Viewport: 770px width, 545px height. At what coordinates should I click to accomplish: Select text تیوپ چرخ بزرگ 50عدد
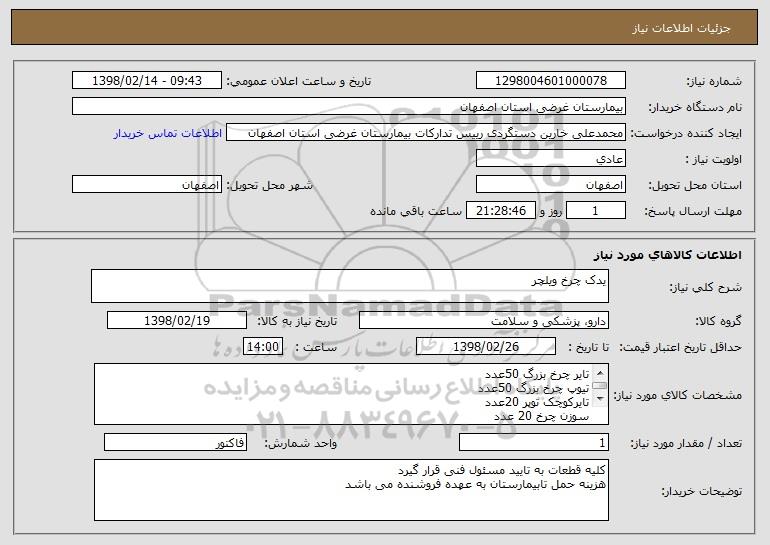pyautogui.click(x=533, y=388)
